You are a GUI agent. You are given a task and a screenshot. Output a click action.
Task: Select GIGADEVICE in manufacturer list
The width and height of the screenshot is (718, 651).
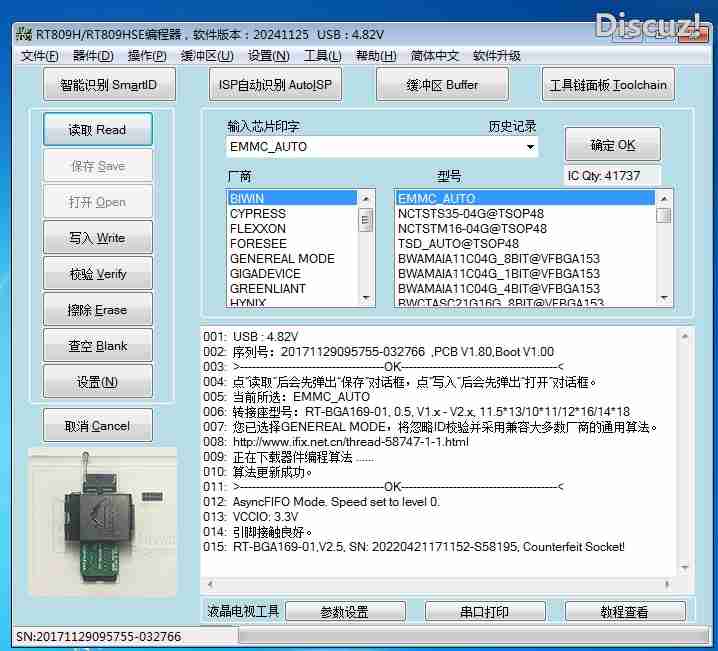(265, 273)
